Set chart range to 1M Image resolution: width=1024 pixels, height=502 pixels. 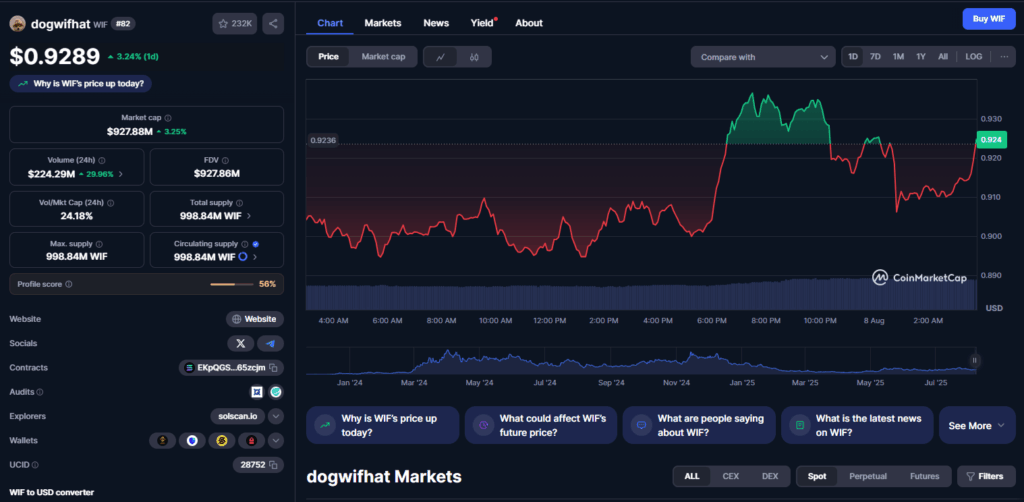point(898,57)
